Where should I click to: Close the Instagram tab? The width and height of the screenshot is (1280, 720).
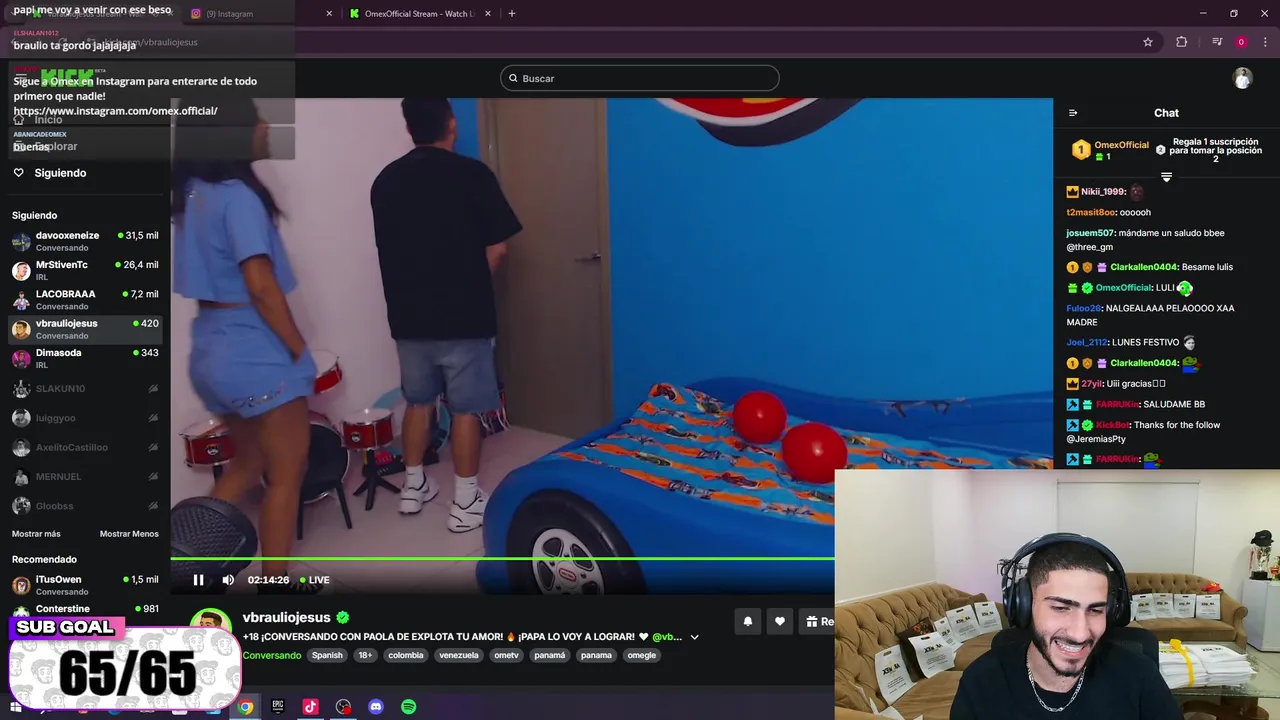click(x=329, y=14)
